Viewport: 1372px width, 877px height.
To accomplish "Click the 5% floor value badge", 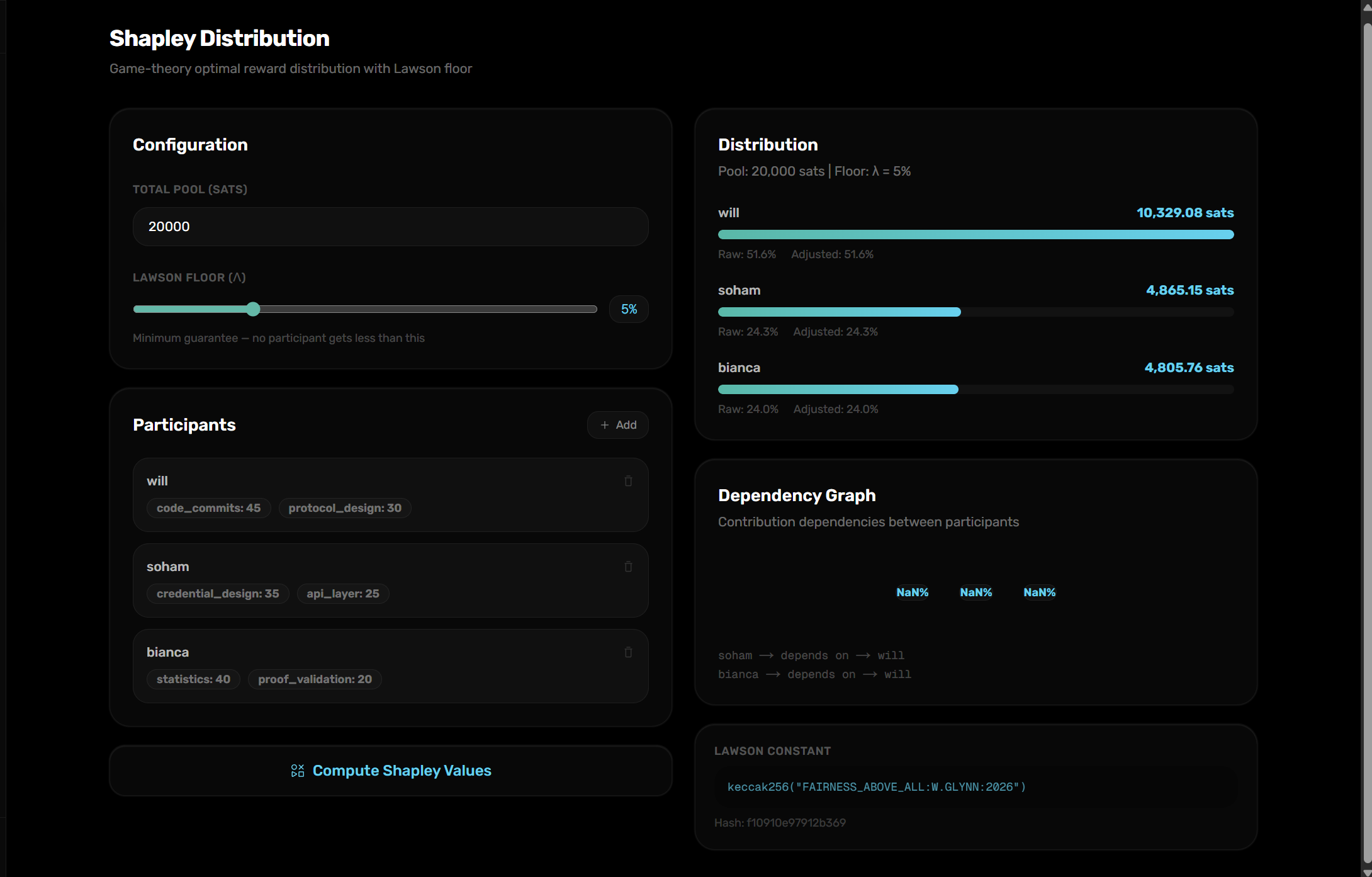I will coord(629,309).
